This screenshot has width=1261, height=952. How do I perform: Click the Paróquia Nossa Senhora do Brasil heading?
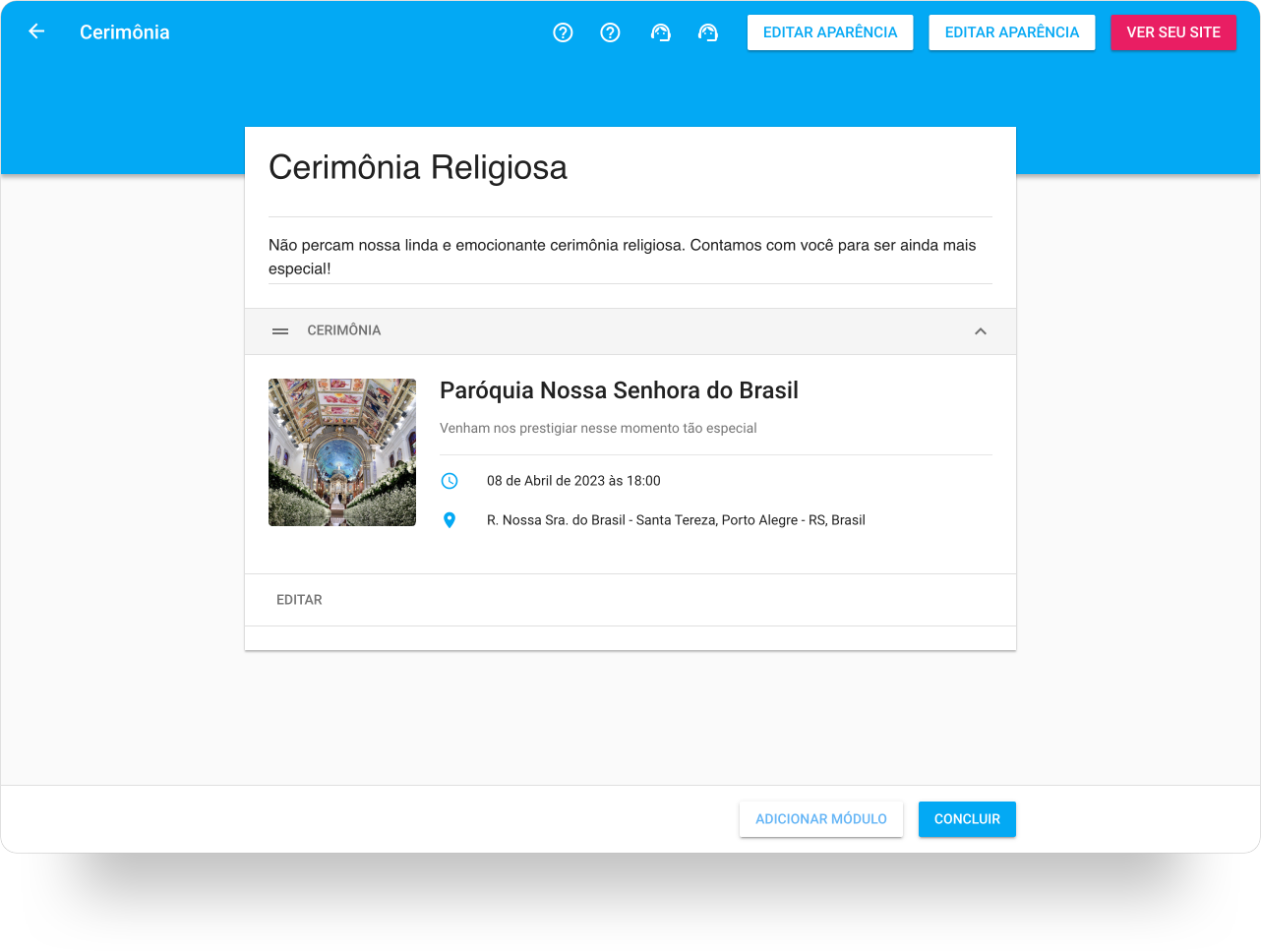619,390
